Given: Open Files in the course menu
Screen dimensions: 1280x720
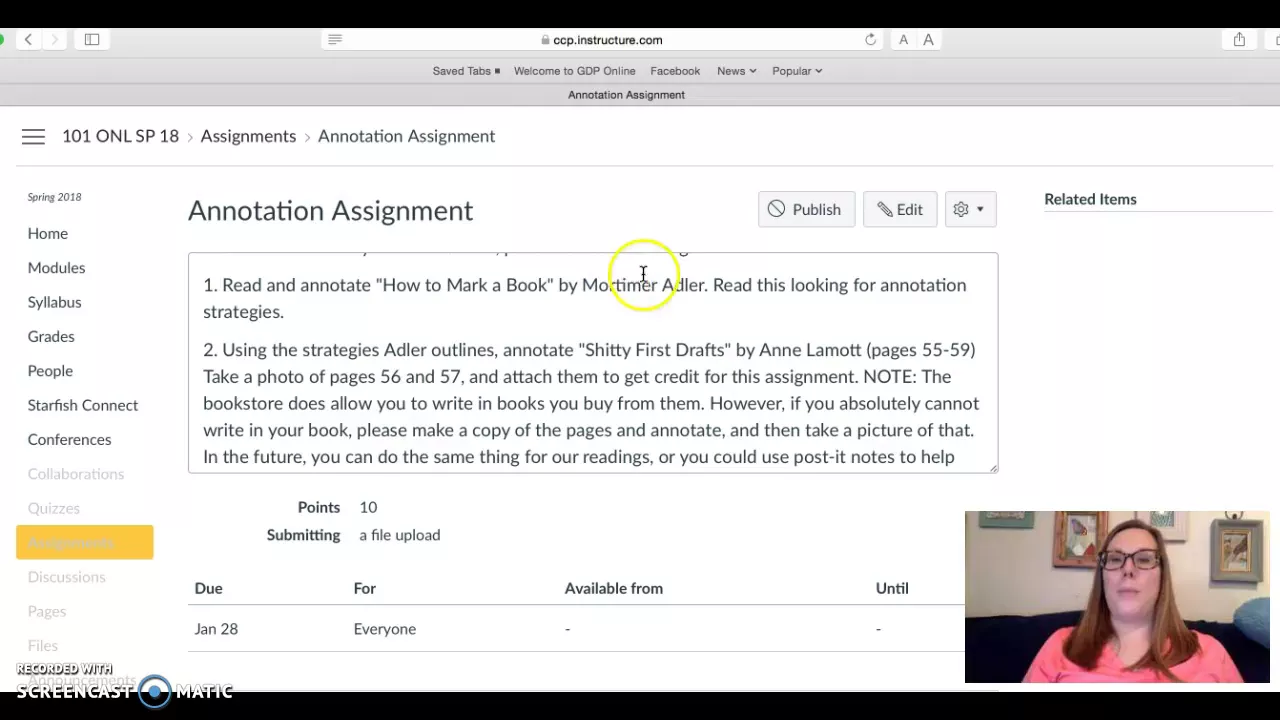Looking at the screenshot, I should (x=43, y=645).
